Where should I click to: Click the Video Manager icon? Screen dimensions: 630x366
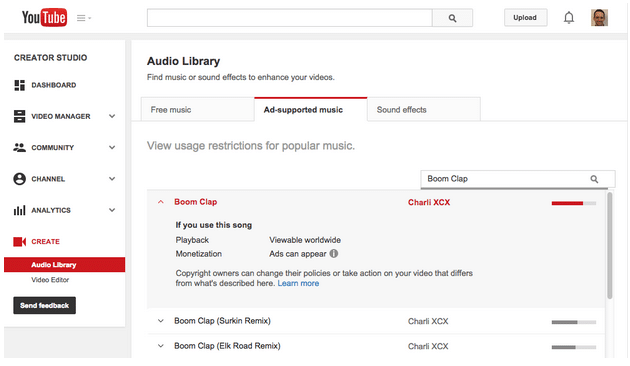pos(19,117)
